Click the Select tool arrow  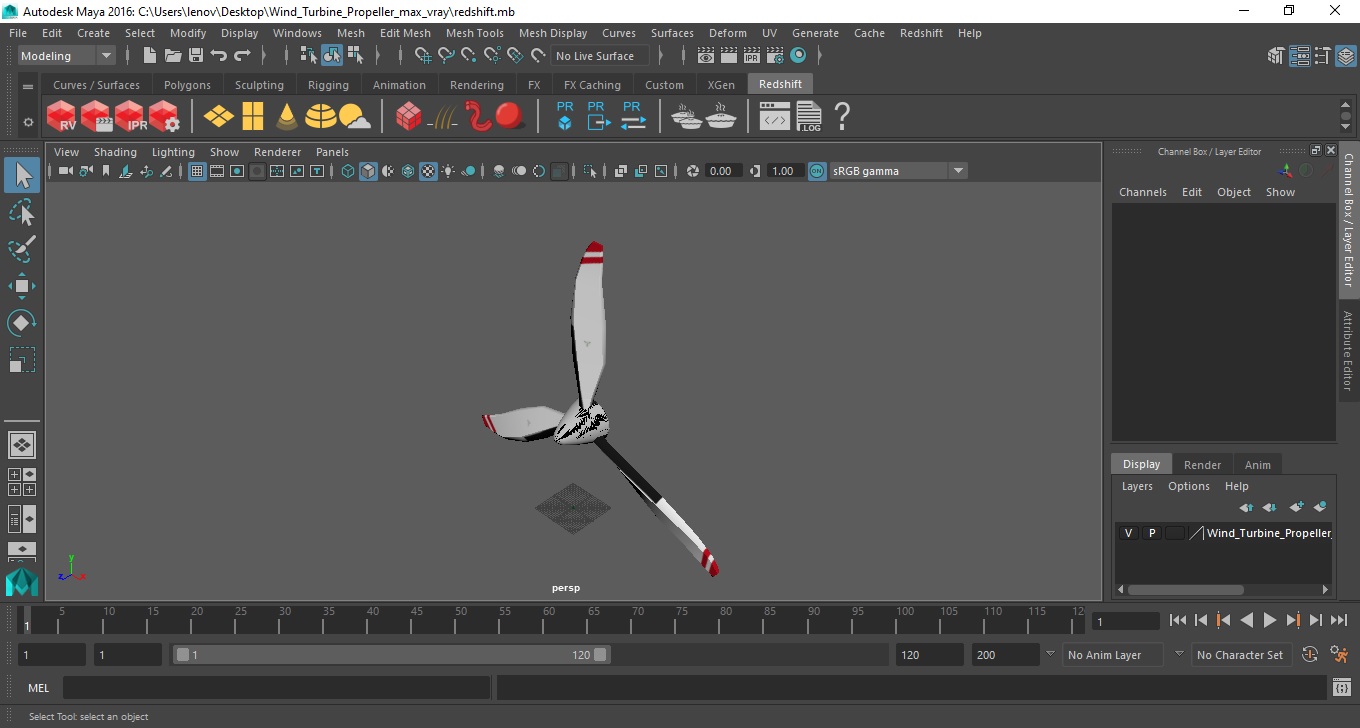[x=22, y=176]
